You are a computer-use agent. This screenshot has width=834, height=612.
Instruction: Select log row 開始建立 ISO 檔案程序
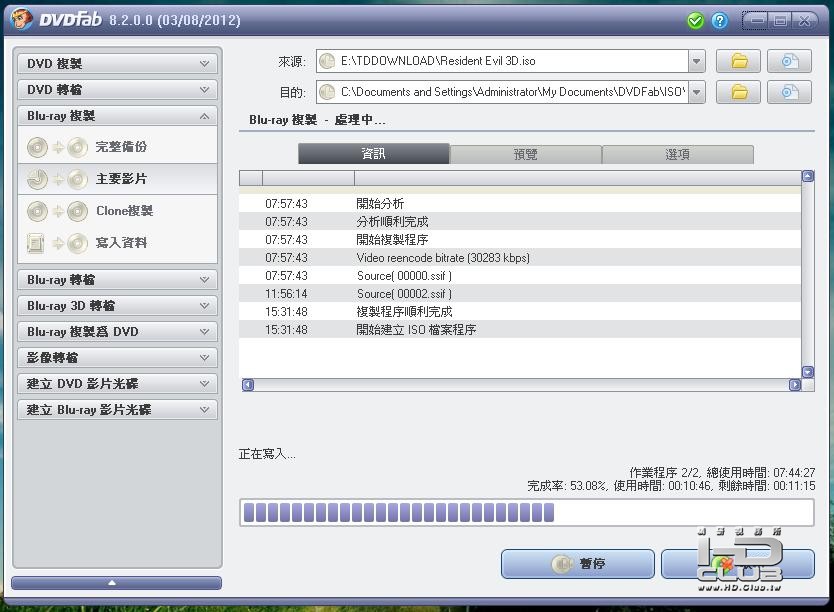point(520,330)
